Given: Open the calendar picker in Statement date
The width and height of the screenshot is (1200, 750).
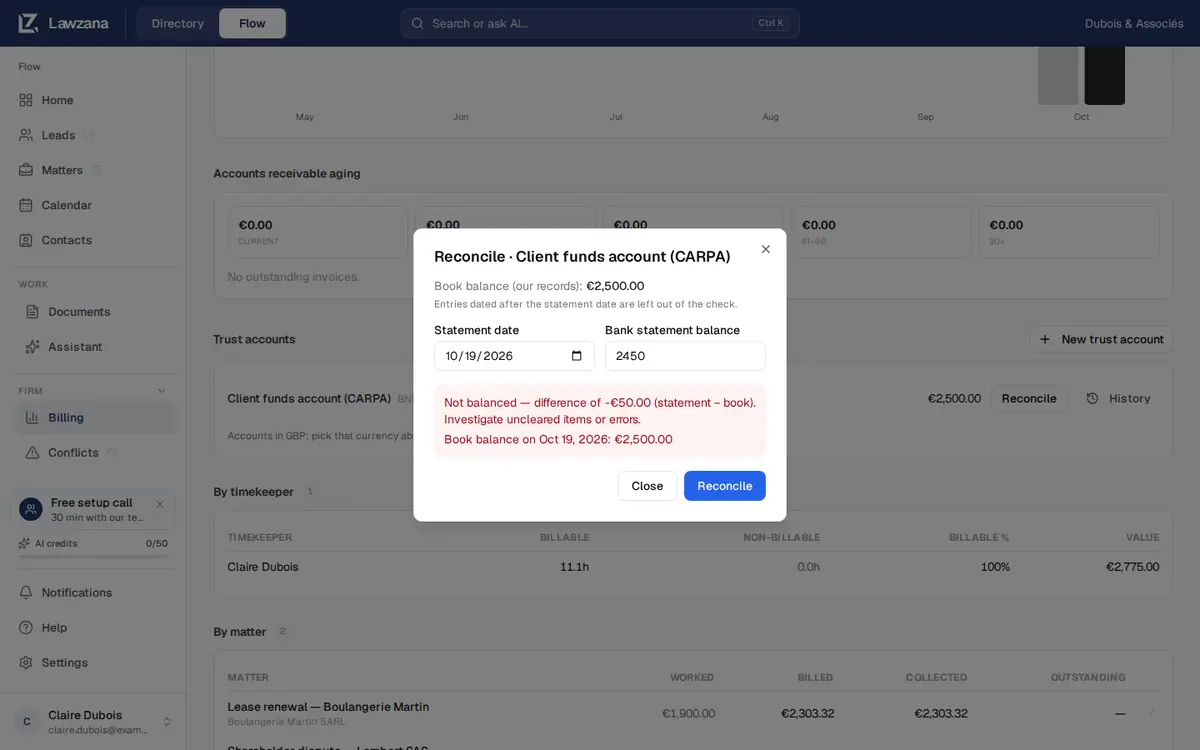Looking at the screenshot, I should pos(577,356).
